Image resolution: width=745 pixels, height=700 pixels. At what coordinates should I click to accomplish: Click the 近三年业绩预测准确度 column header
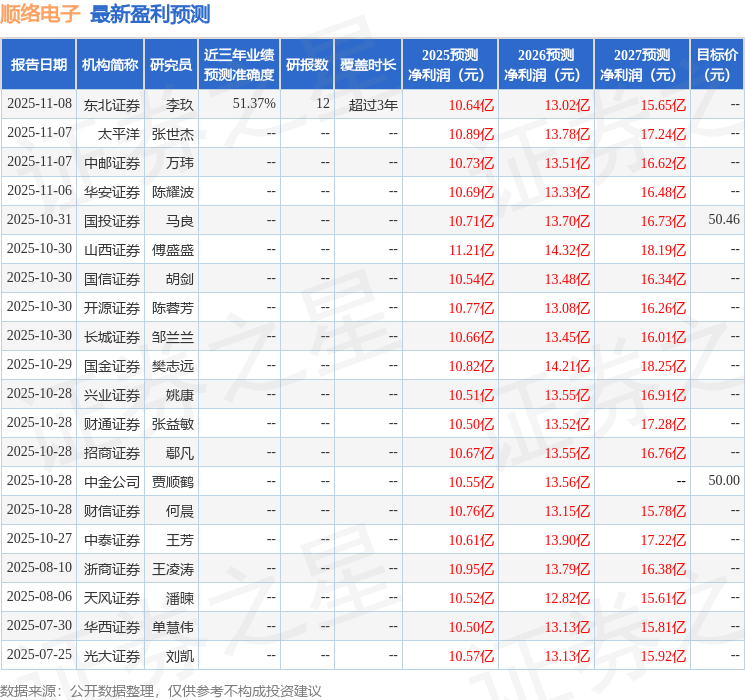click(239, 65)
